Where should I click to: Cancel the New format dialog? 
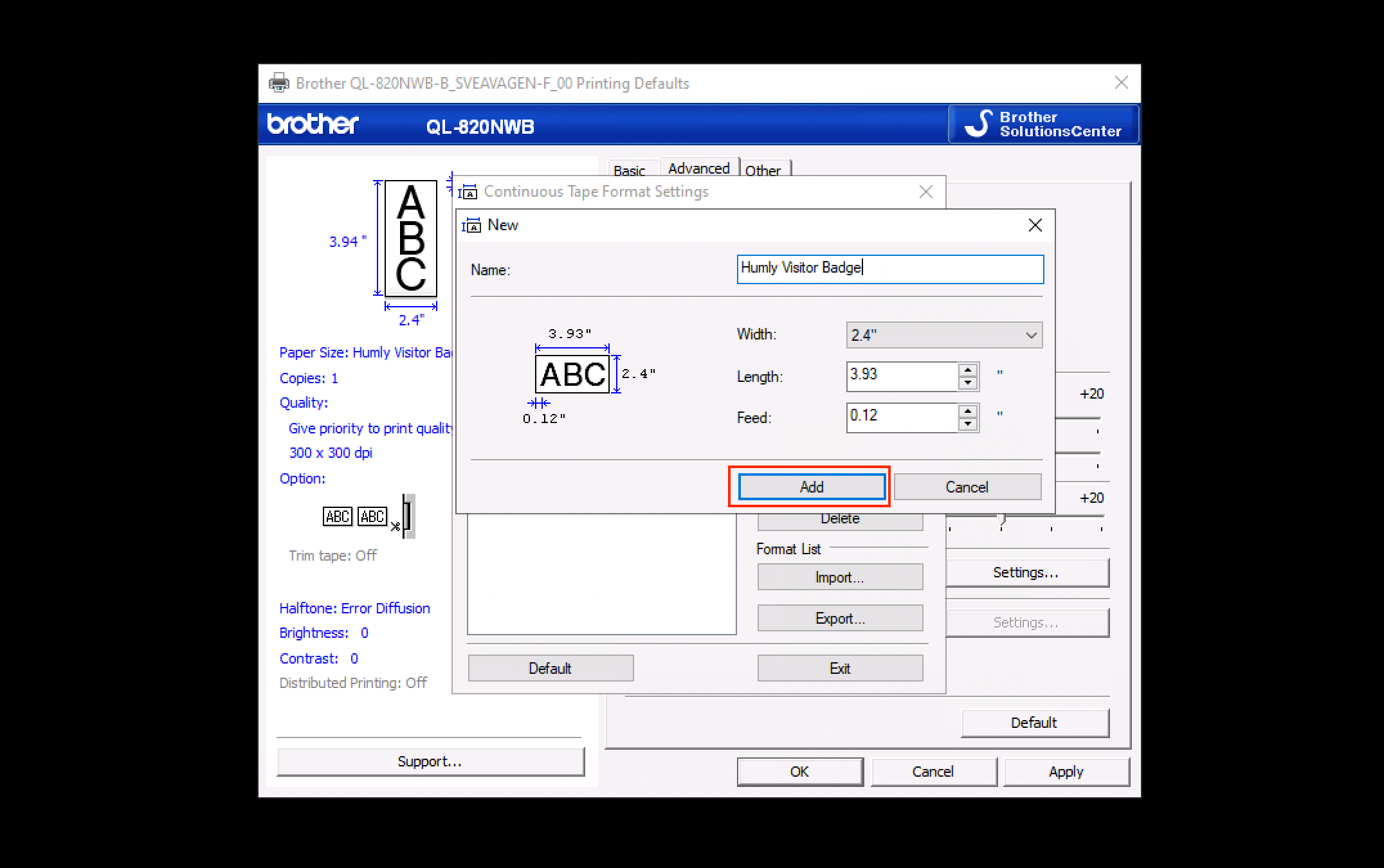click(x=967, y=487)
